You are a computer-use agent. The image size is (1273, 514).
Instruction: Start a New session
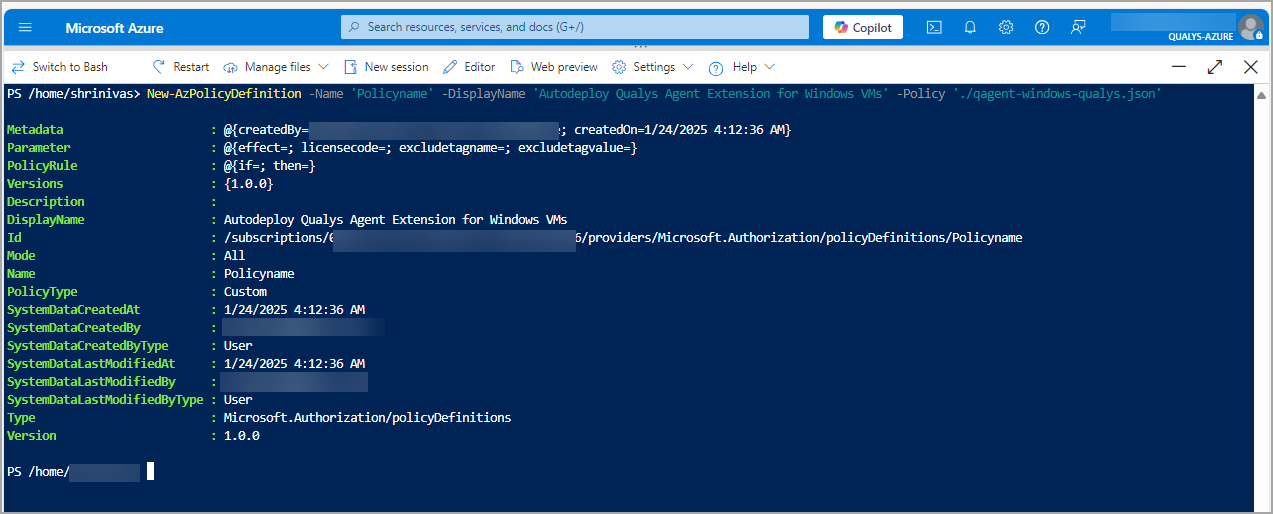point(386,67)
